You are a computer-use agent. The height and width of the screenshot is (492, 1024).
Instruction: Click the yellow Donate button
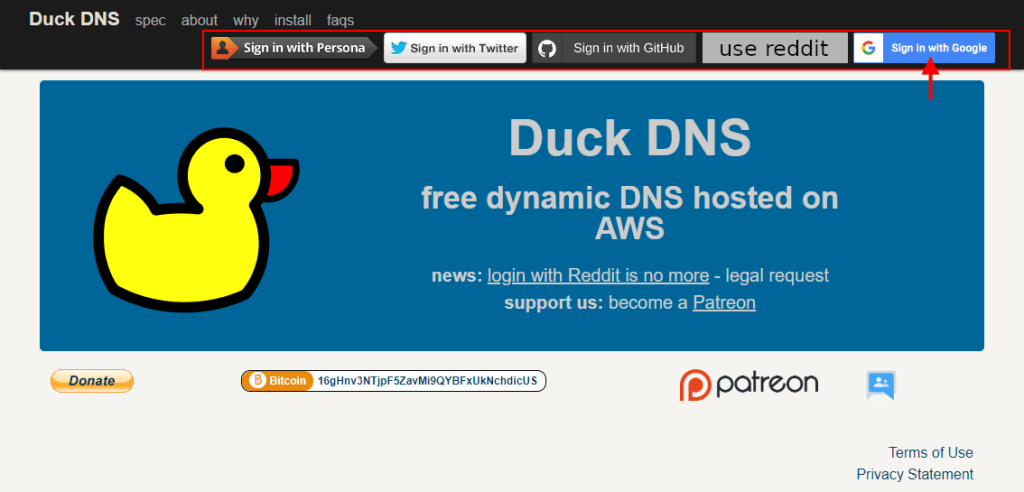[92, 381]
